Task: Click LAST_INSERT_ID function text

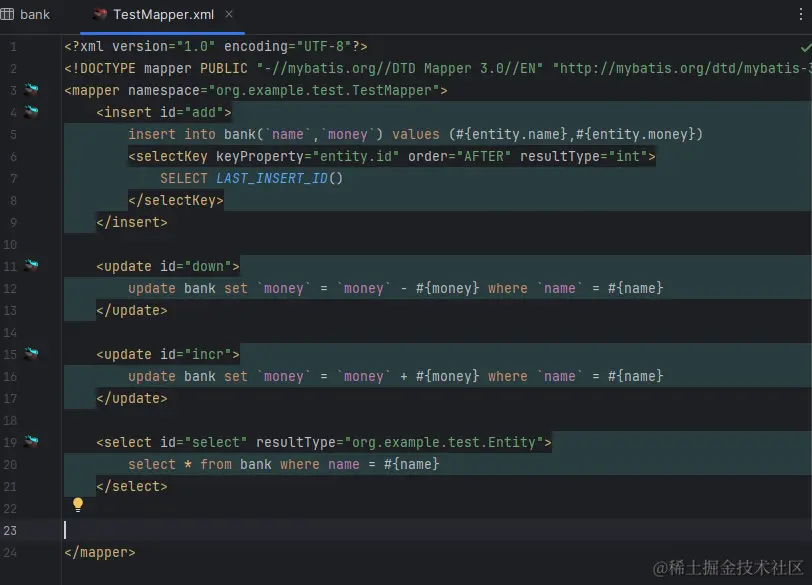Action: coord(272,179)
